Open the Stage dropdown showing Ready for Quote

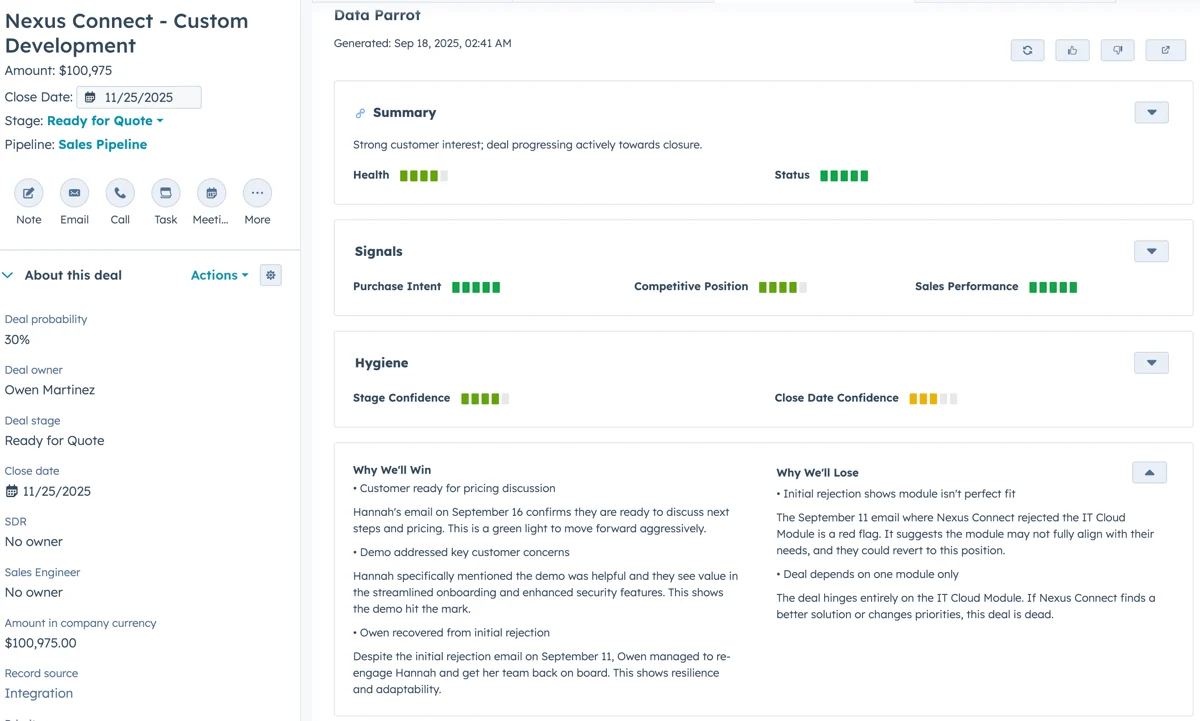pos(105,120)
